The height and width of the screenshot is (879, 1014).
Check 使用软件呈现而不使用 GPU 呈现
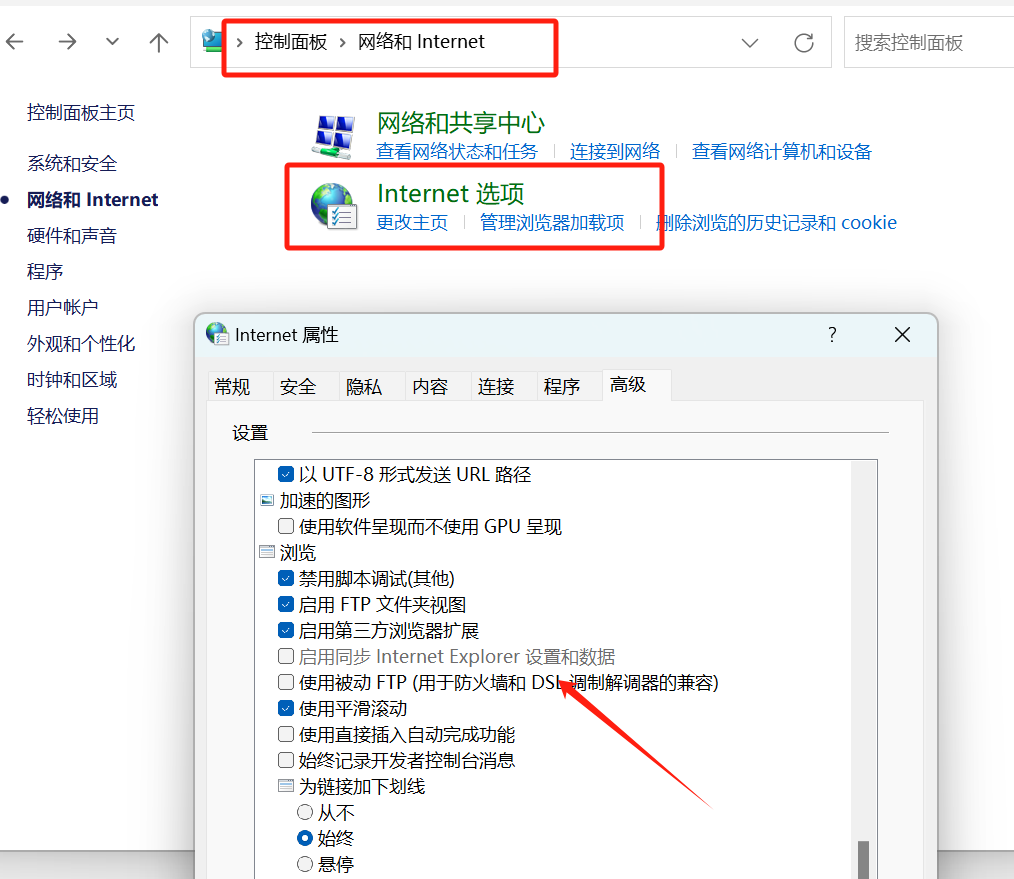pos(286,526)
